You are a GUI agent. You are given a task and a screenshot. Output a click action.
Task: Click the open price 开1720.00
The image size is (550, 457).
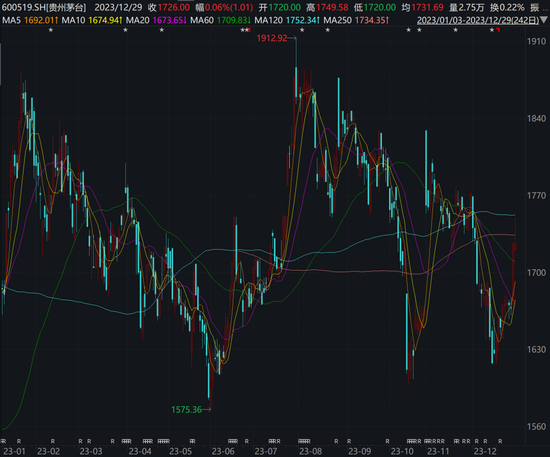pyautogui.click(x=280, y=7)
